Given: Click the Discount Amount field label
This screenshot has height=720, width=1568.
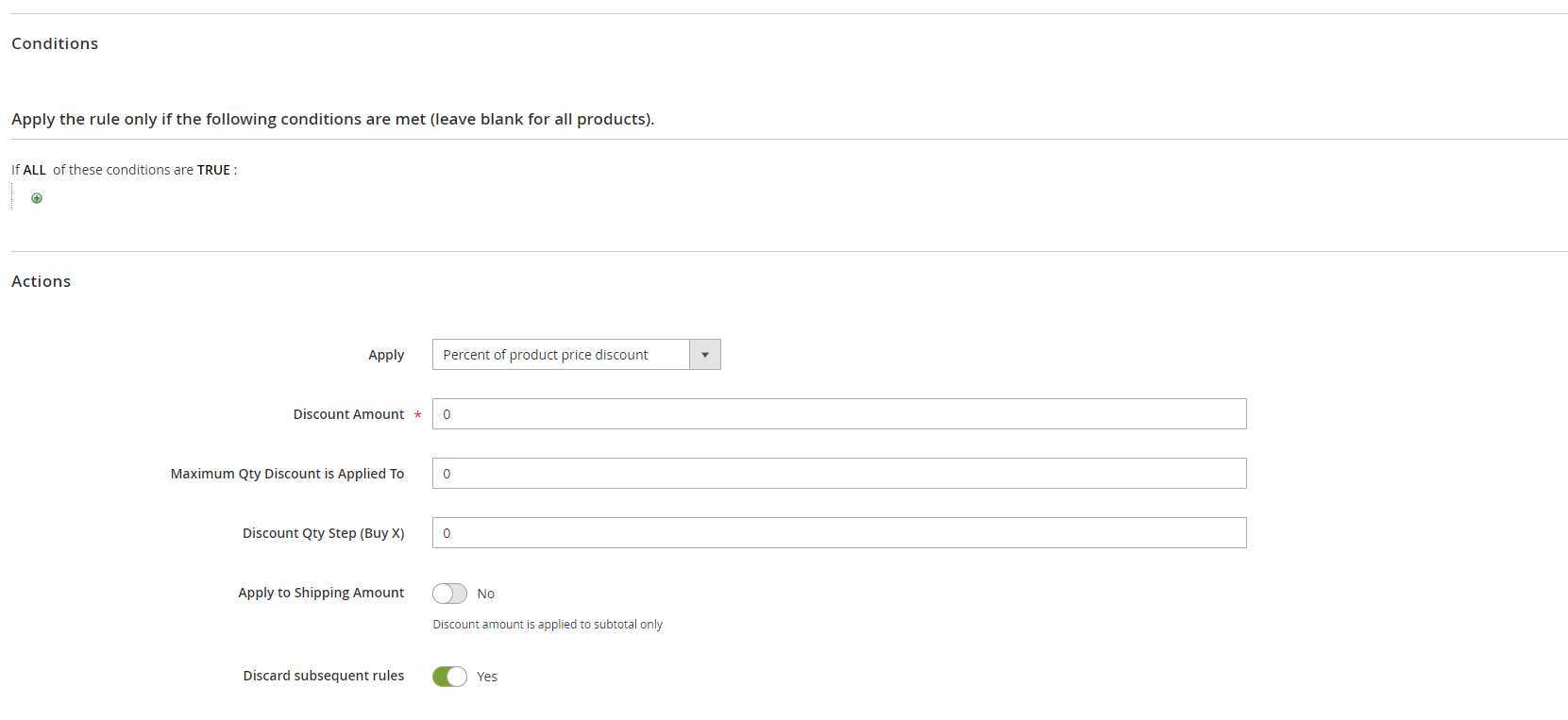Looking at the screenshot, I should (x=348, y=414).
